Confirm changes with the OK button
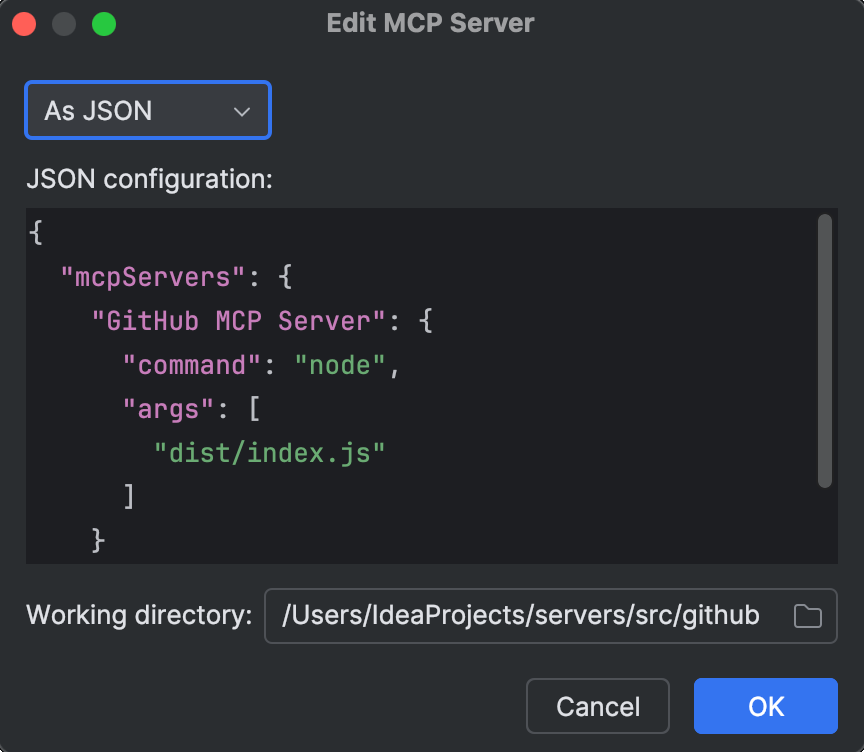The height and width of the screenshot is (752, 864). pyautogui.click(x=765, y=706)
